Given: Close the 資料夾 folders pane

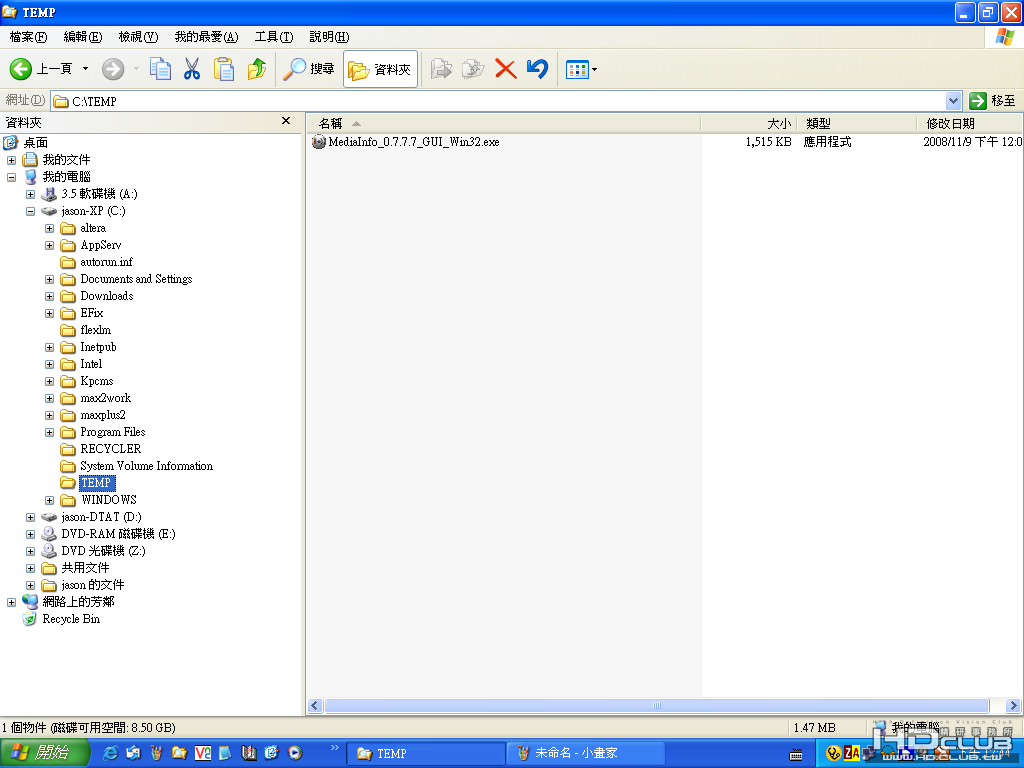Looking at the screenshot, I should [x=286, y=121].
